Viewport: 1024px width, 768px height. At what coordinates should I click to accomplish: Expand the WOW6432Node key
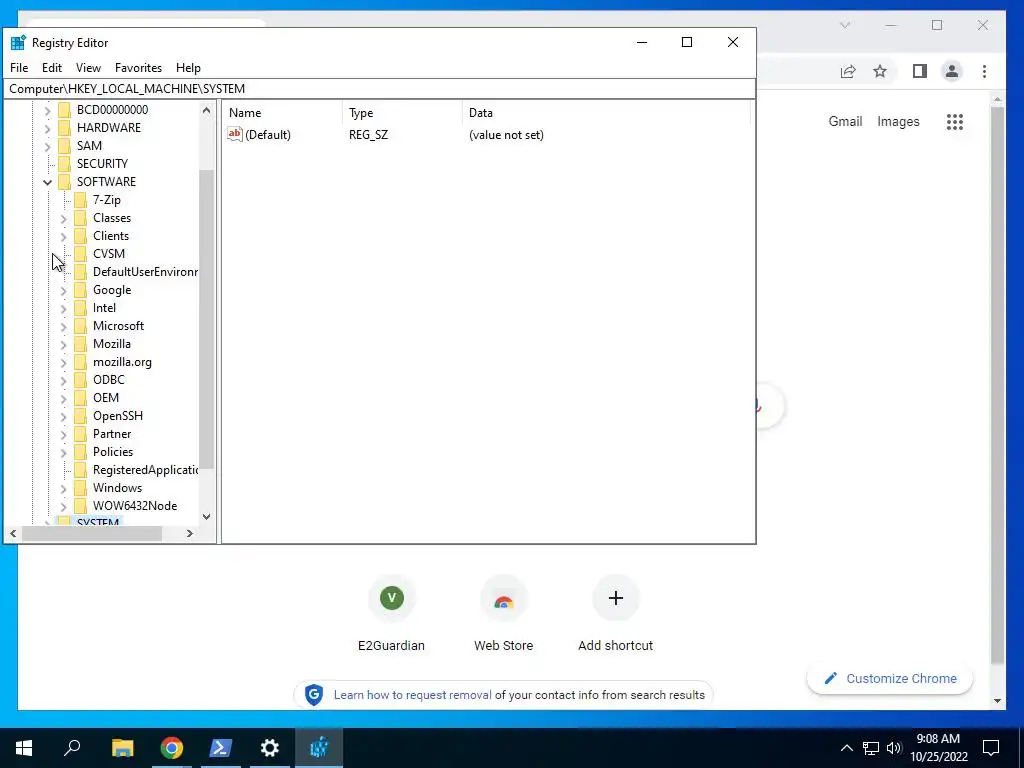click(x=63, y=506)
